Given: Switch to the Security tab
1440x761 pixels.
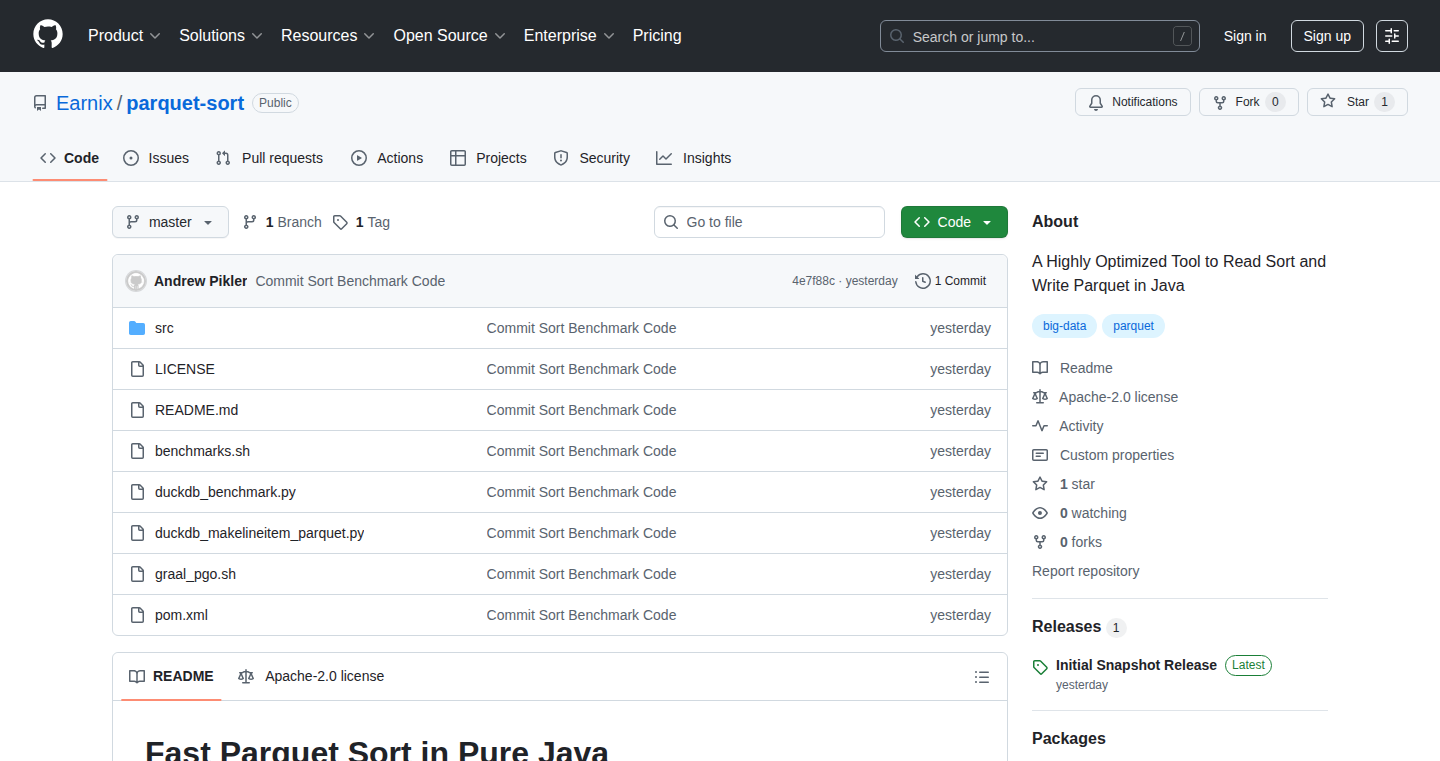Looking at the screenshot, I should point(592,158).
